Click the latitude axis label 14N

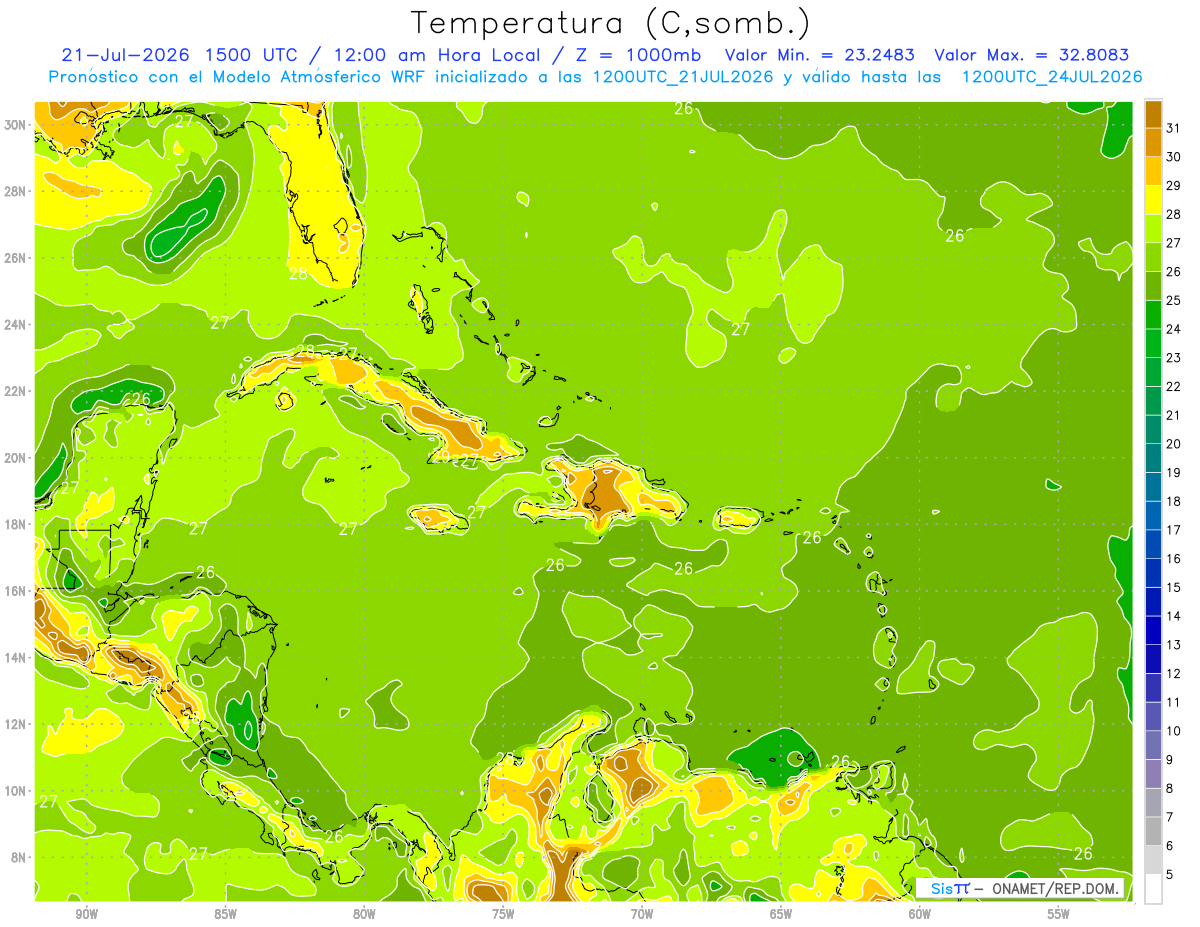[15, 658]
